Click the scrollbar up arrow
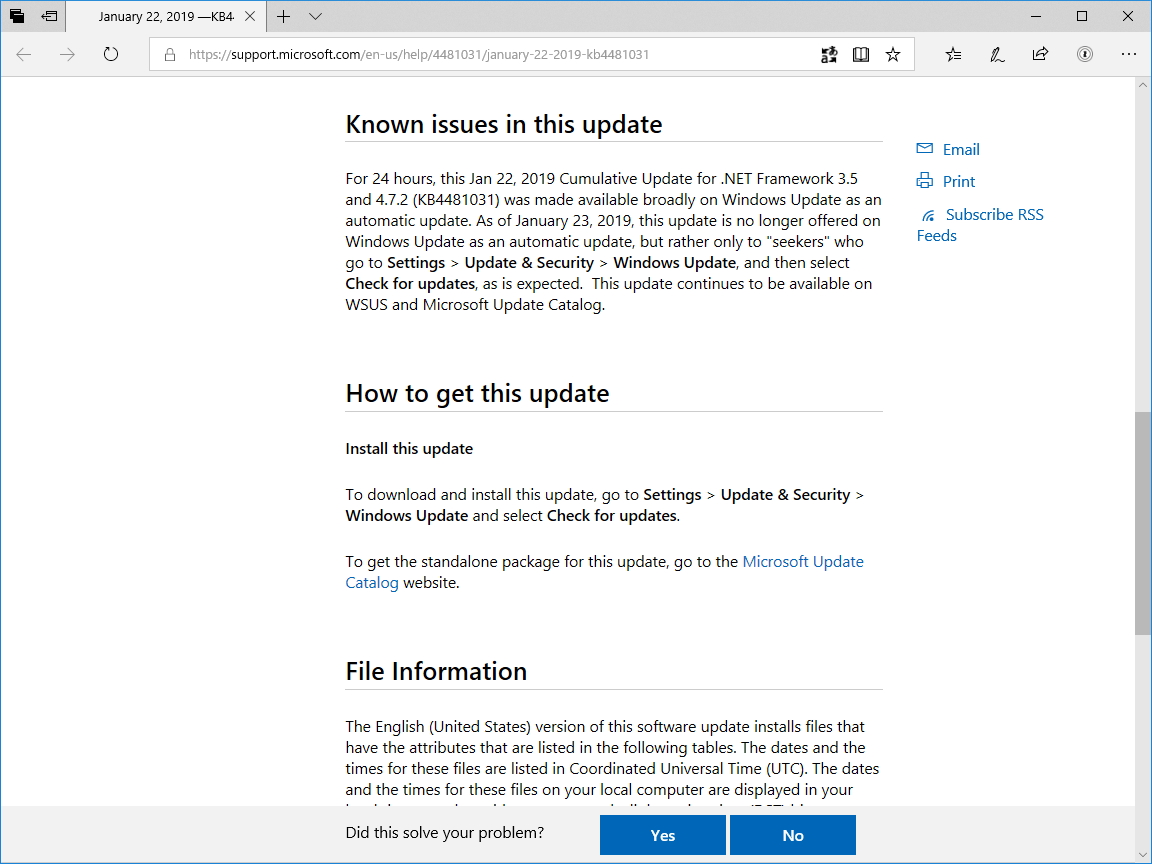This screenshot has height=864, width=1152. pos(1143,84)
